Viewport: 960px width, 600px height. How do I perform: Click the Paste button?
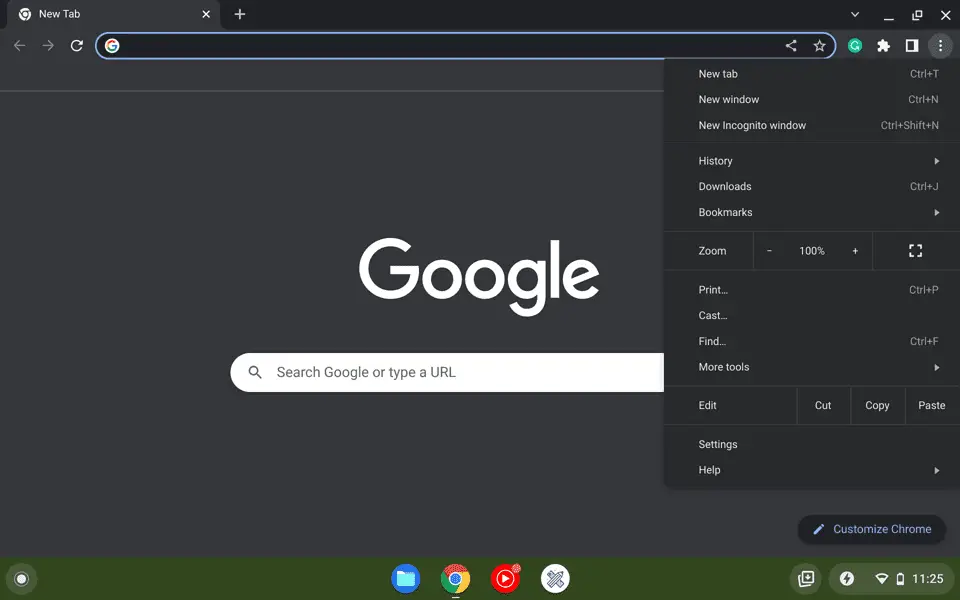coord(931,405)
